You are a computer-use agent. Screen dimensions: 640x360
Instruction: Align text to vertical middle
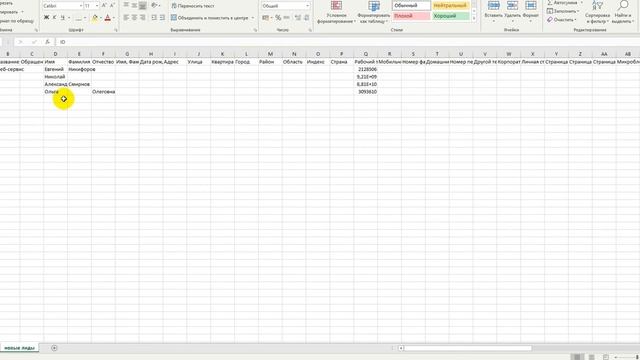pos(134,5)
